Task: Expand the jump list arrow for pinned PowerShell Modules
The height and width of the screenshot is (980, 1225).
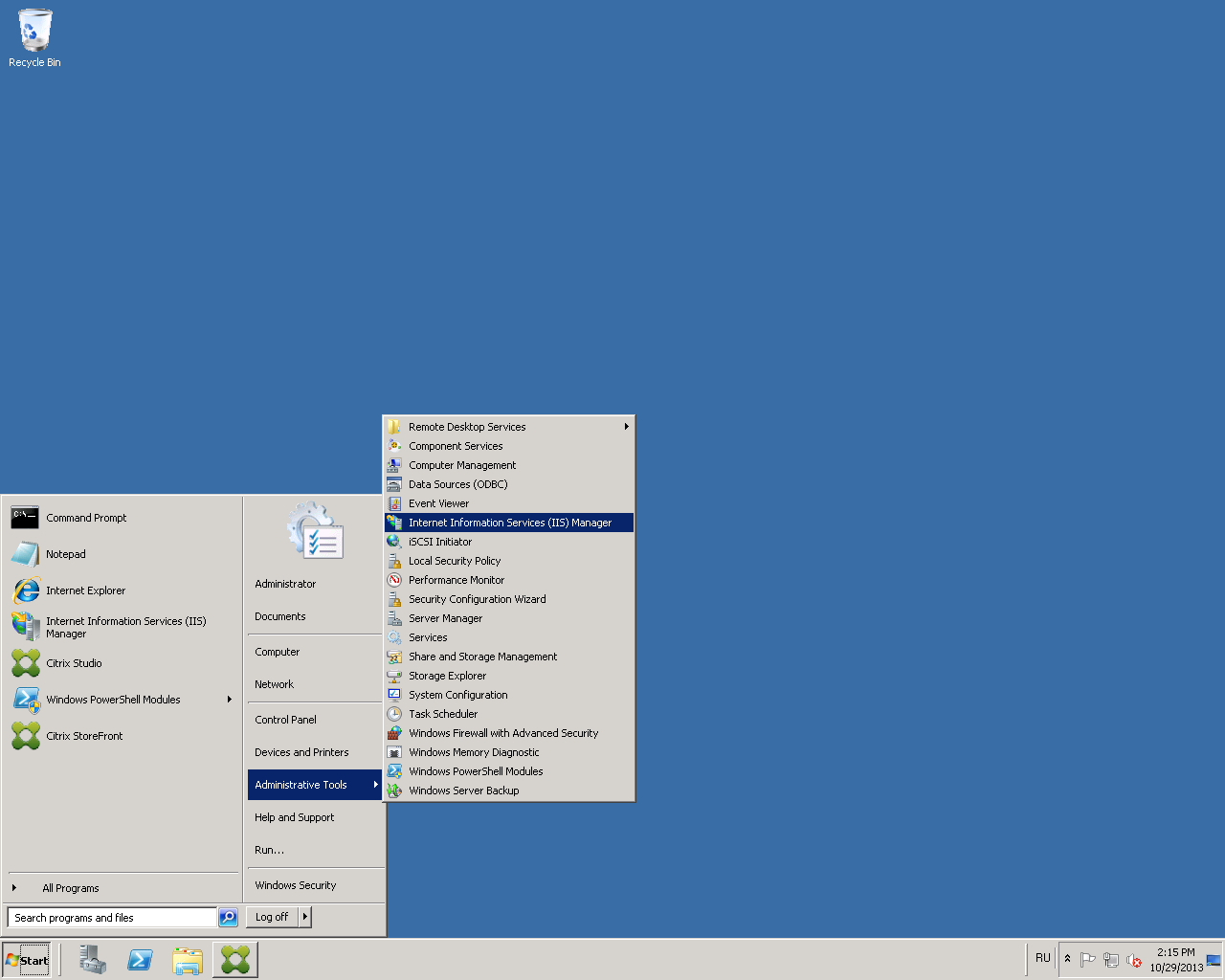Action: point(230,700)
